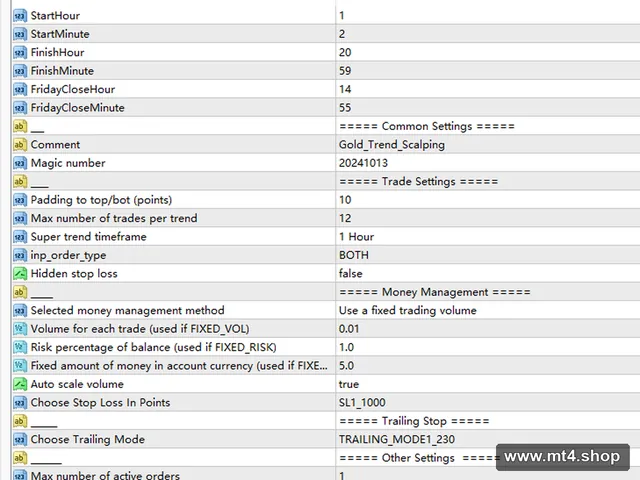Click the icon beside Choose Trailing Mode
The width and height of the screenshot is (640, 480).
coord(20,439)
